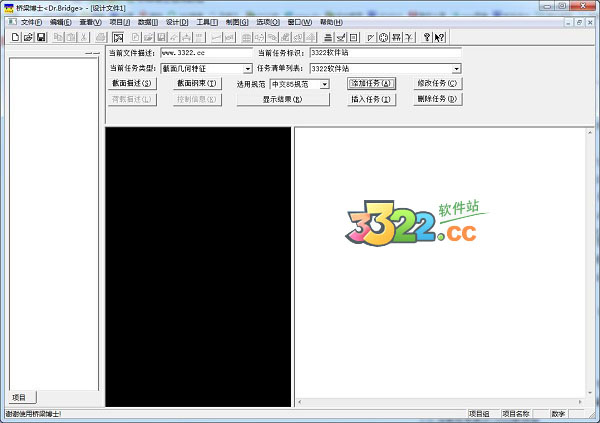Click the Open file folder icon
The height and width of the screenshot is (423, 600).
point(28,37)
